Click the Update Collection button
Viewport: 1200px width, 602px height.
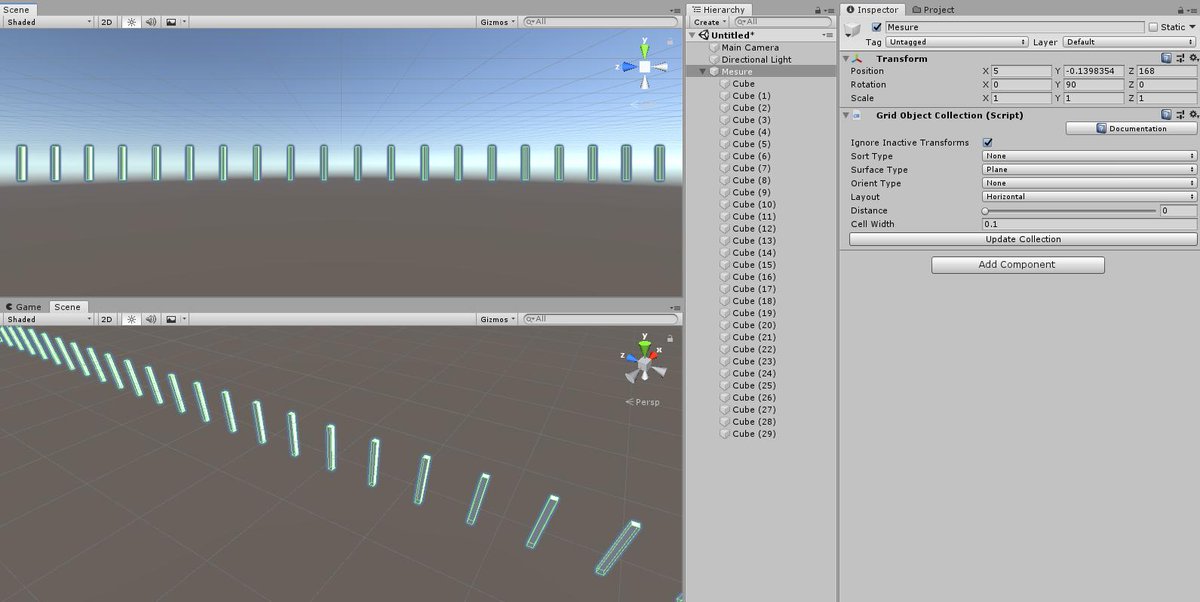(x=1023, y=239)
